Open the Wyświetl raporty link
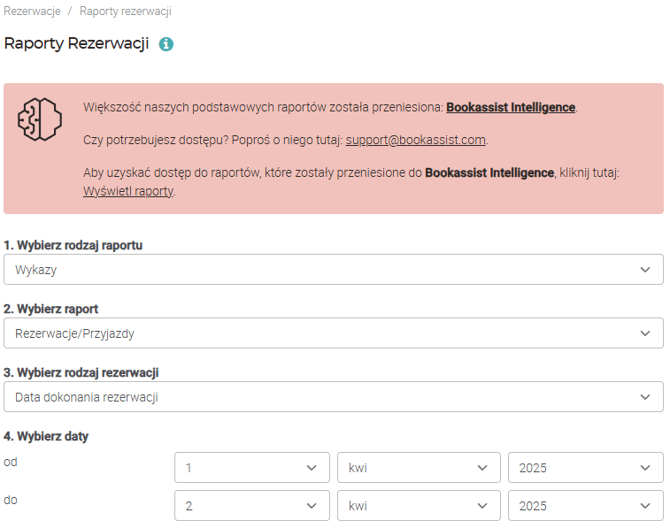The height and width of the screenshot is (528, 670). [128, 190]
